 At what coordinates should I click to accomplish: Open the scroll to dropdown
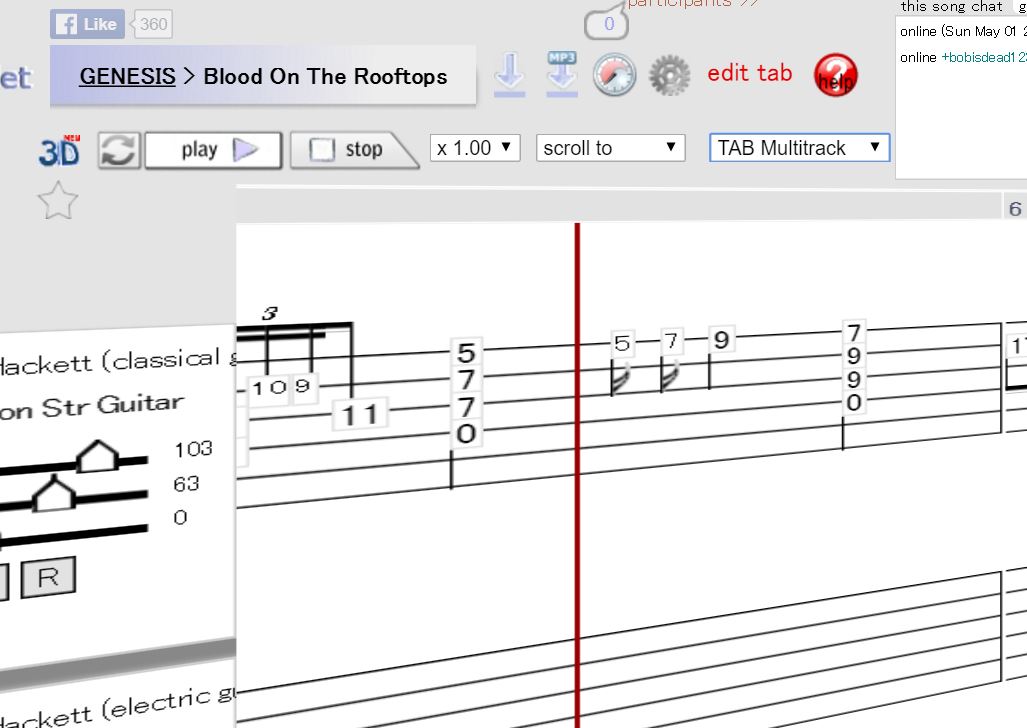coord(610,148)
